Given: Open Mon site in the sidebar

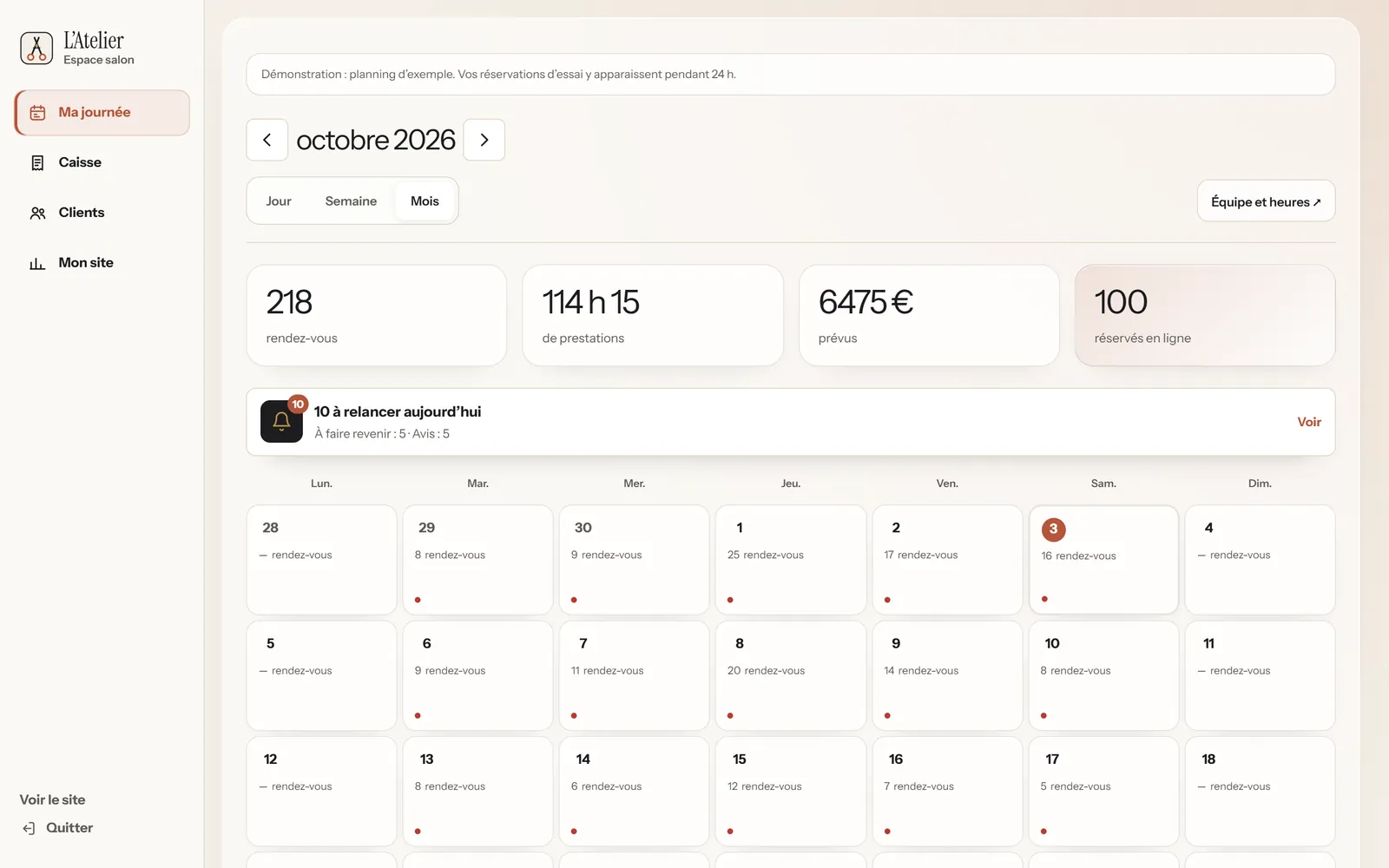Looking at the screenshot, I should 102,263.
